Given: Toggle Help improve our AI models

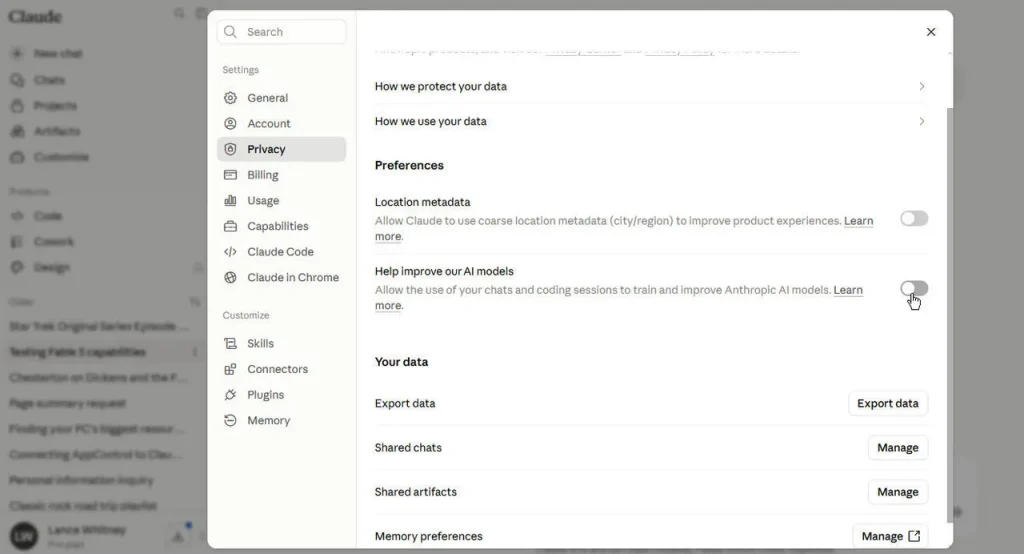Looking at the screenshot, I should click(x=914, y=288).
